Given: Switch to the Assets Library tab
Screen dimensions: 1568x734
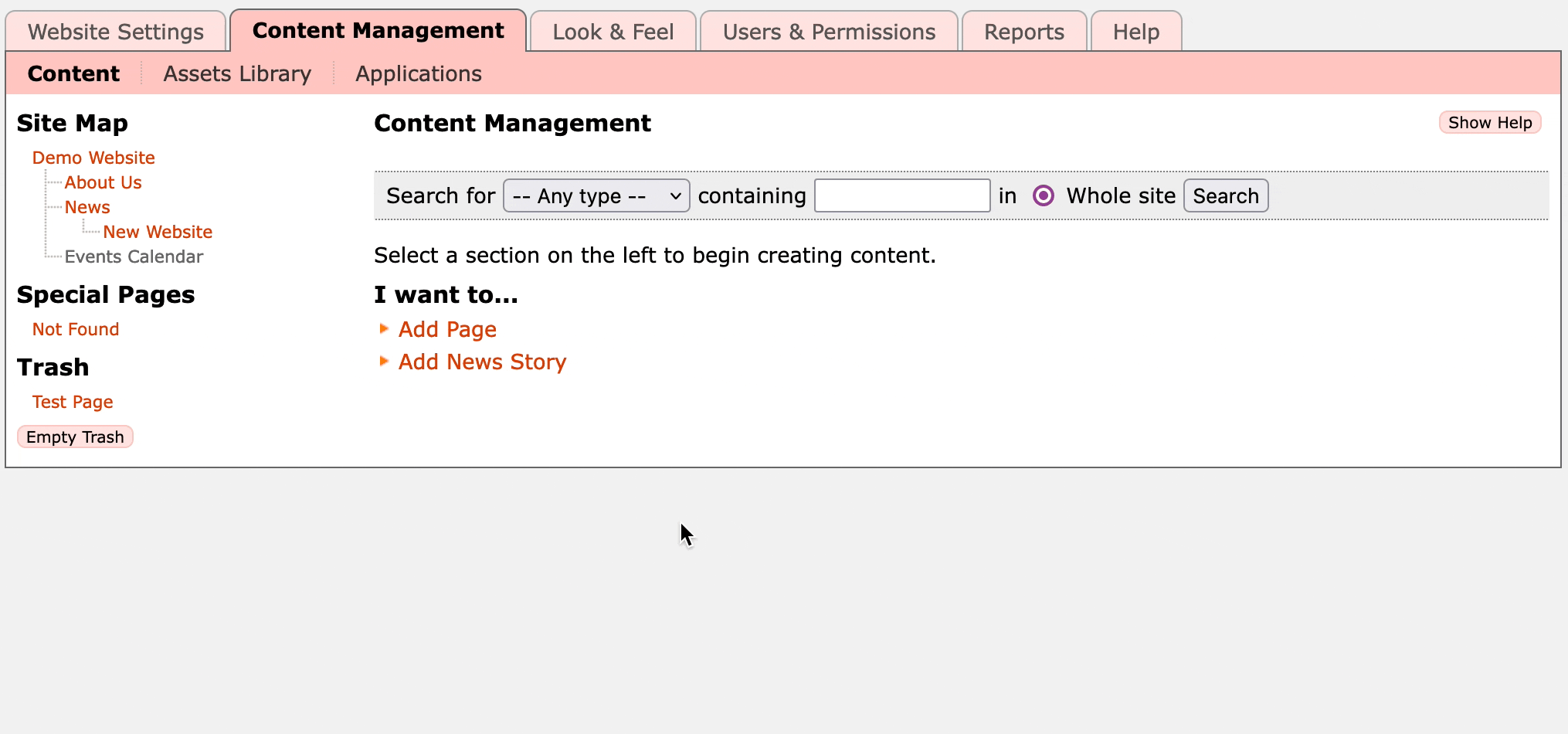Looking at the screenshot, I should 237,73.
